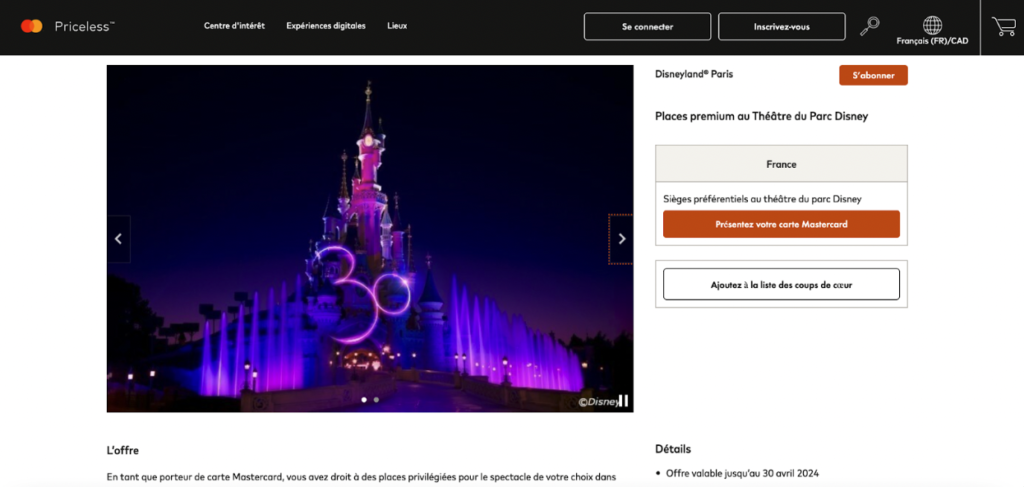Open Français (FR)/CAD language selector
1024x487 pixels.
[x=932, y=40]
